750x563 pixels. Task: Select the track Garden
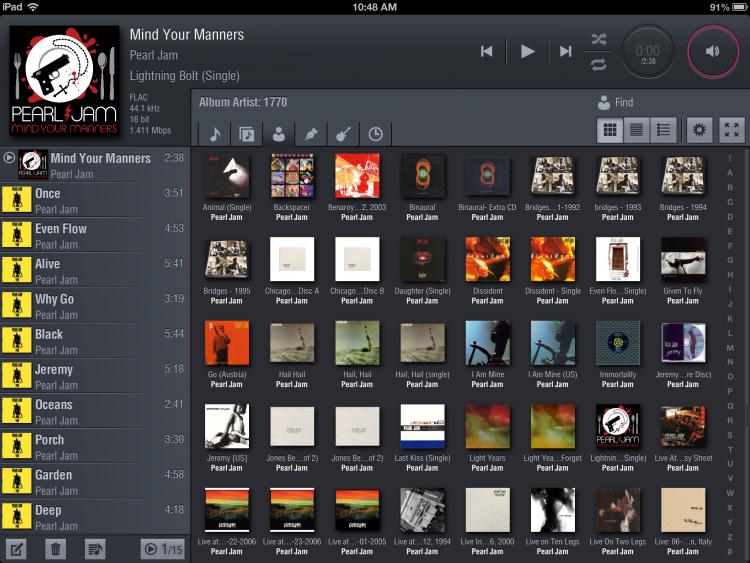[x=95, y=482]
